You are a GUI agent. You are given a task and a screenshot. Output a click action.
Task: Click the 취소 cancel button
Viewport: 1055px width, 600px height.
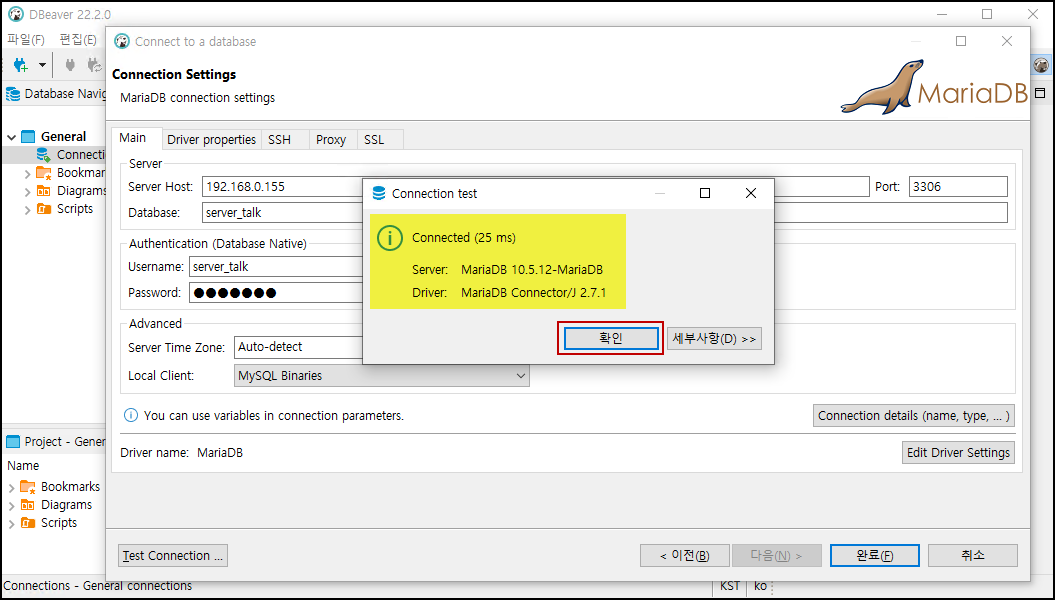pos(973,556)
